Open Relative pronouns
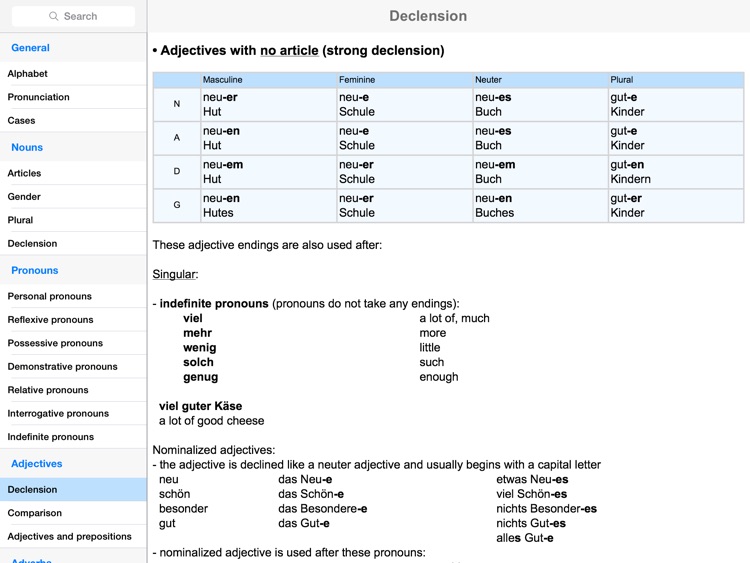This screenshot has height=563, width=750. (x=73, y=390)
